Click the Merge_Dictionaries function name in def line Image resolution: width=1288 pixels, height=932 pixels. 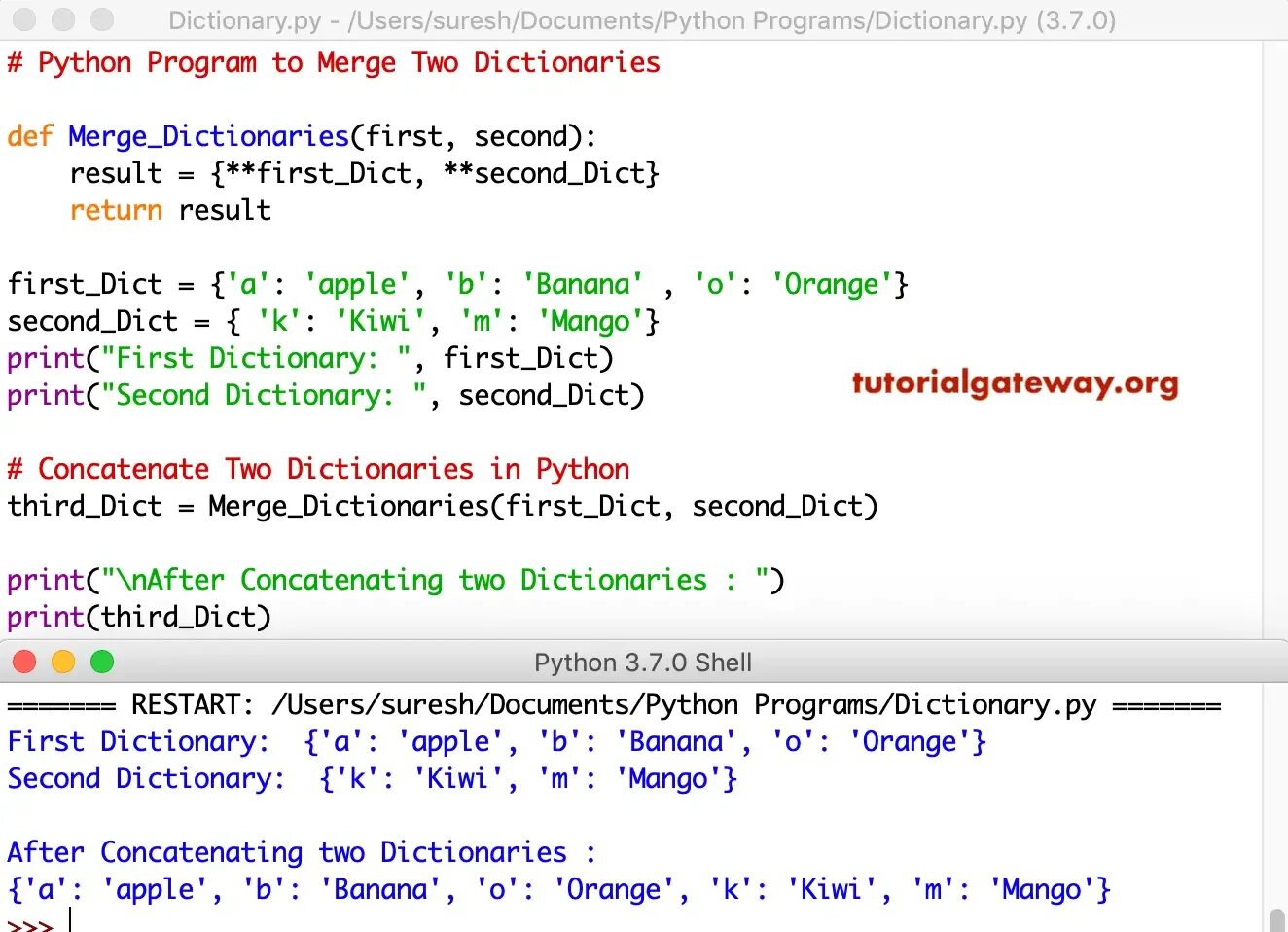pyautogui.click(x=209, y=137)
